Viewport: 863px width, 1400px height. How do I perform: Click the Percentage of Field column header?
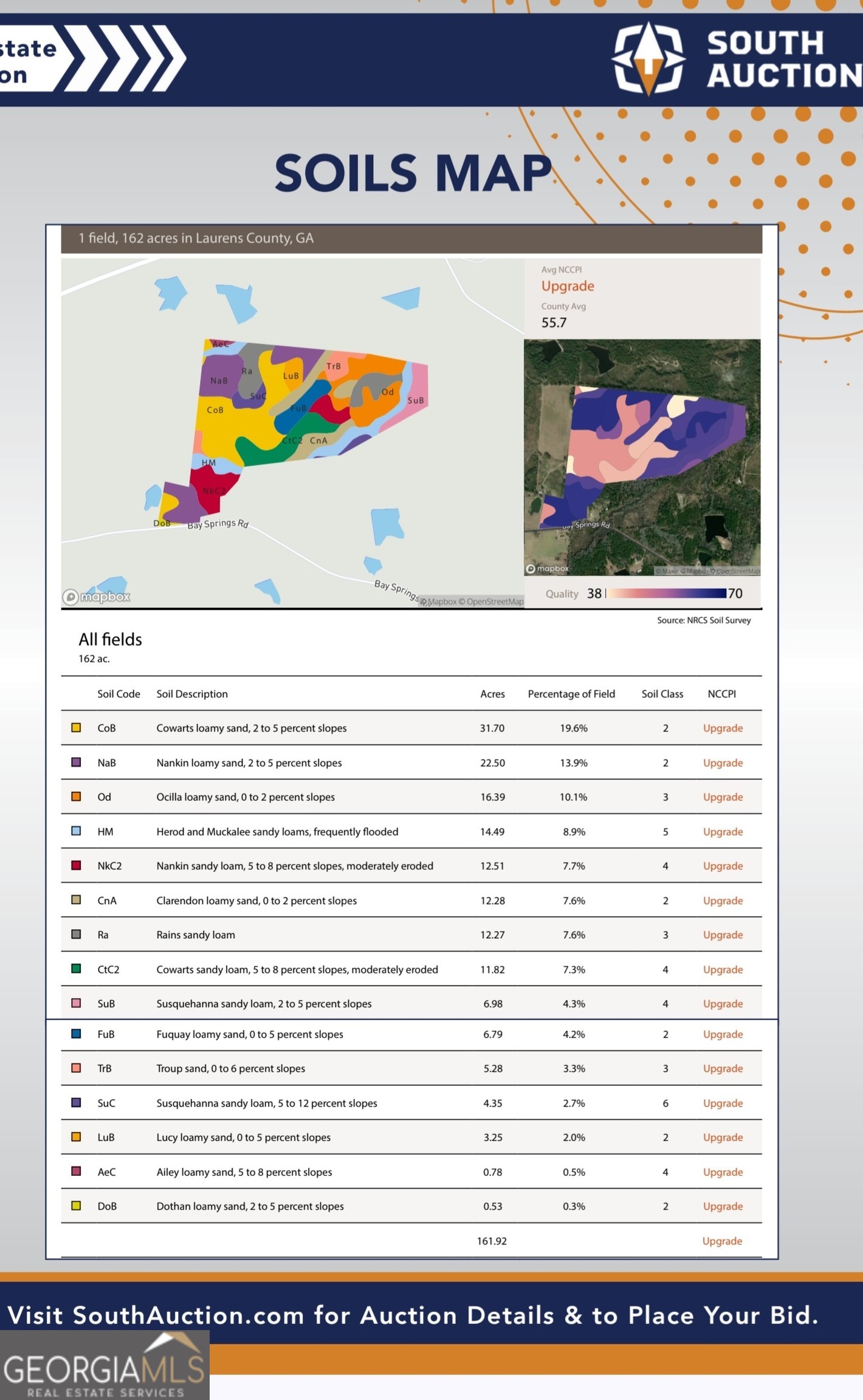(x=571, y=694)
